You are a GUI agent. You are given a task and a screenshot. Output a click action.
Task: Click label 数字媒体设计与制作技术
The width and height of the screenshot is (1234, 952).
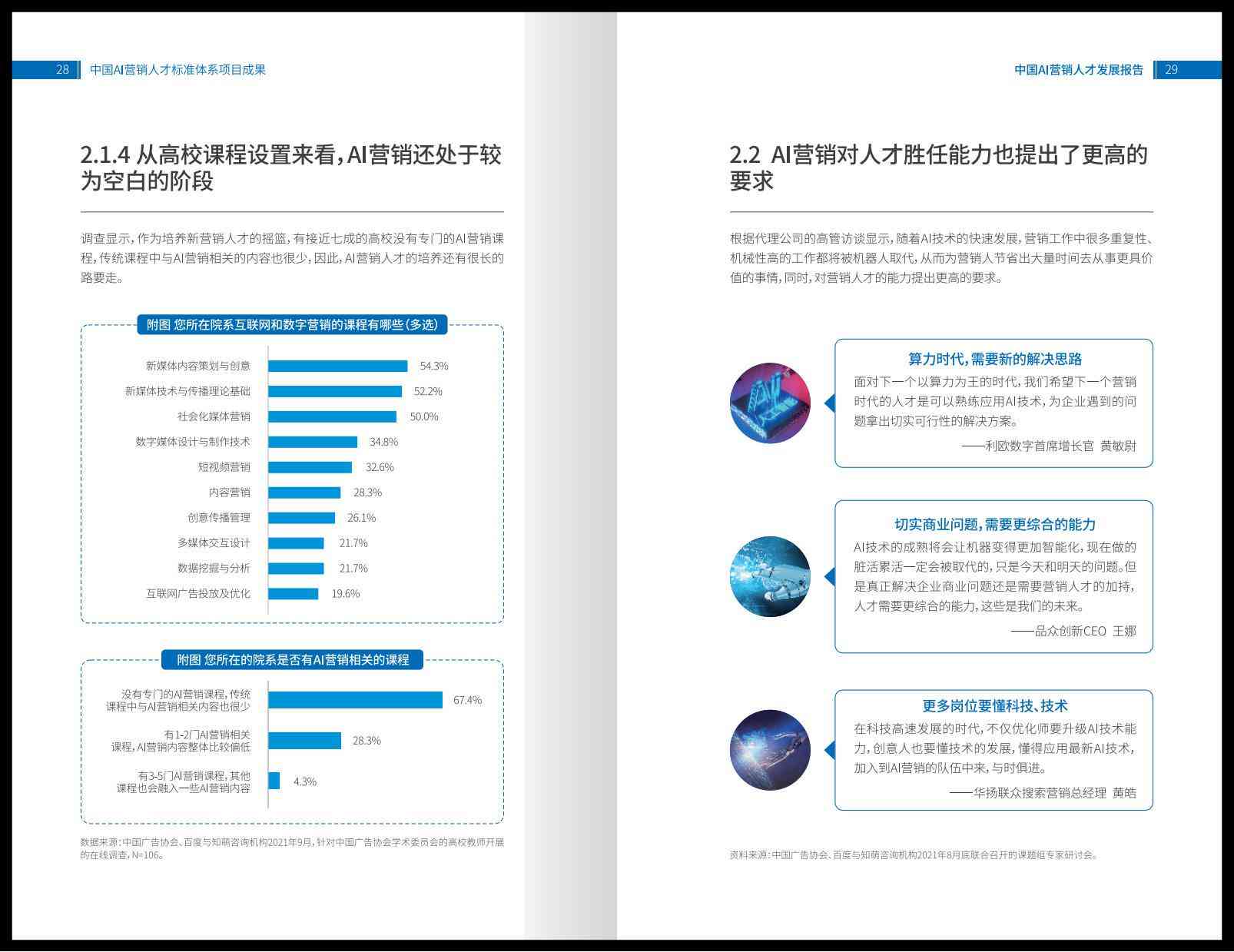(193, 442)
